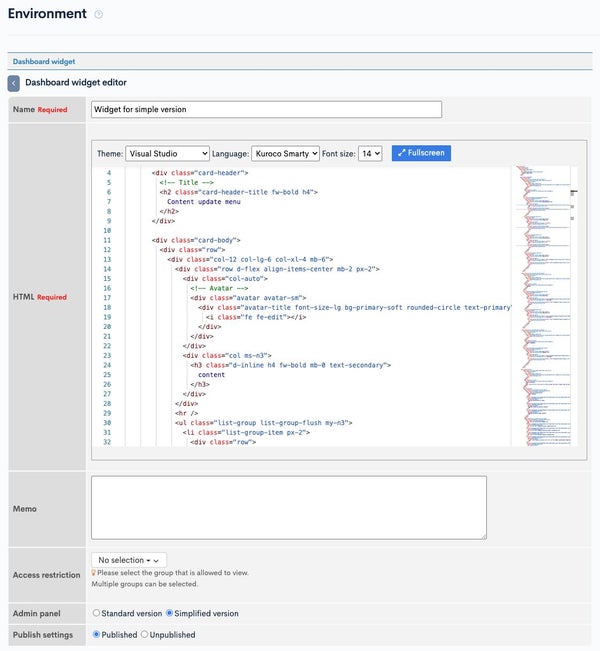The width and height of the screenshot is (600, 651).
Task: Click the help icon beside Environment heading
Action: click(x=98, y=15)
